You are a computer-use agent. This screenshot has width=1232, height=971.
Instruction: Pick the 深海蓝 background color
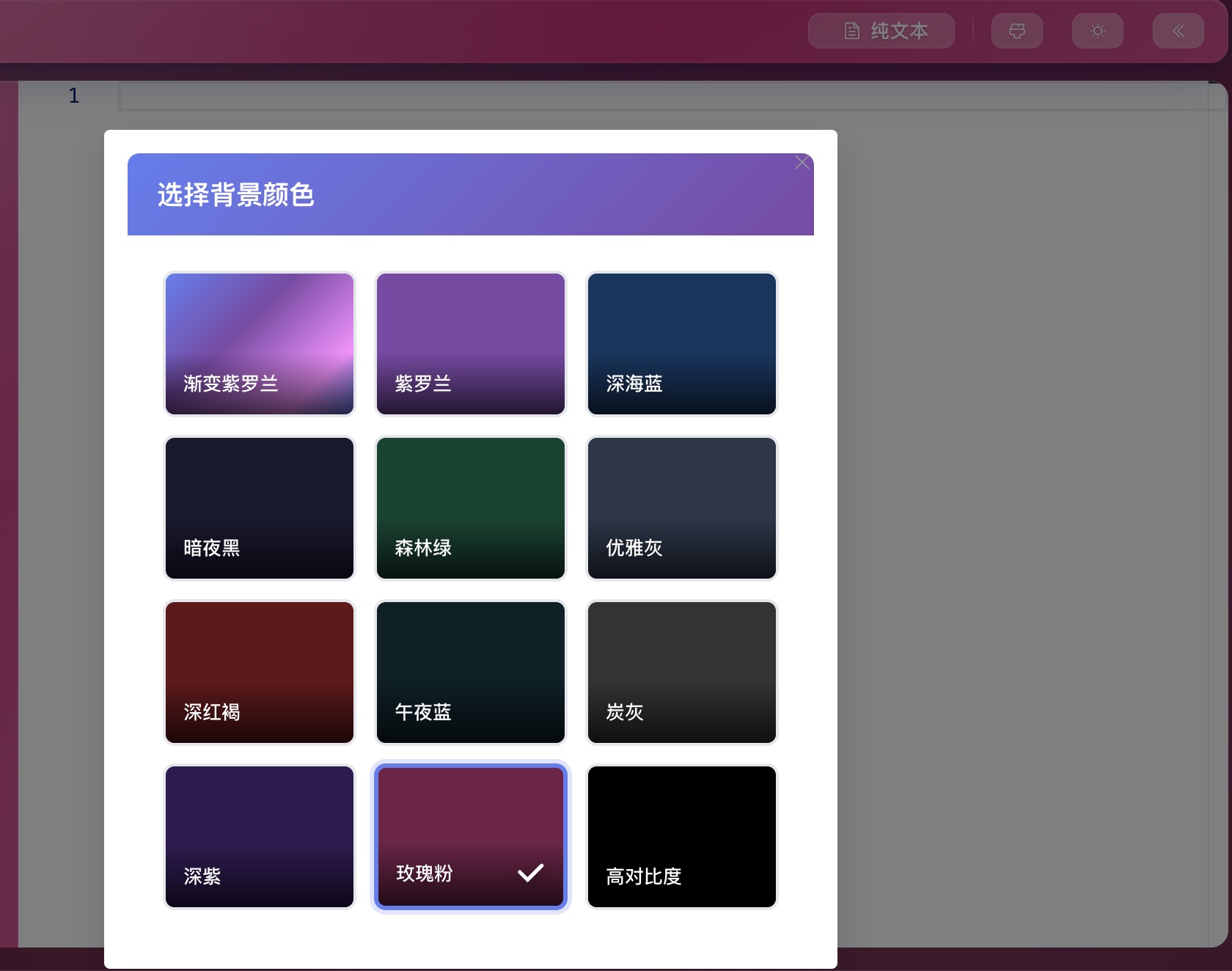coord(682,343)
